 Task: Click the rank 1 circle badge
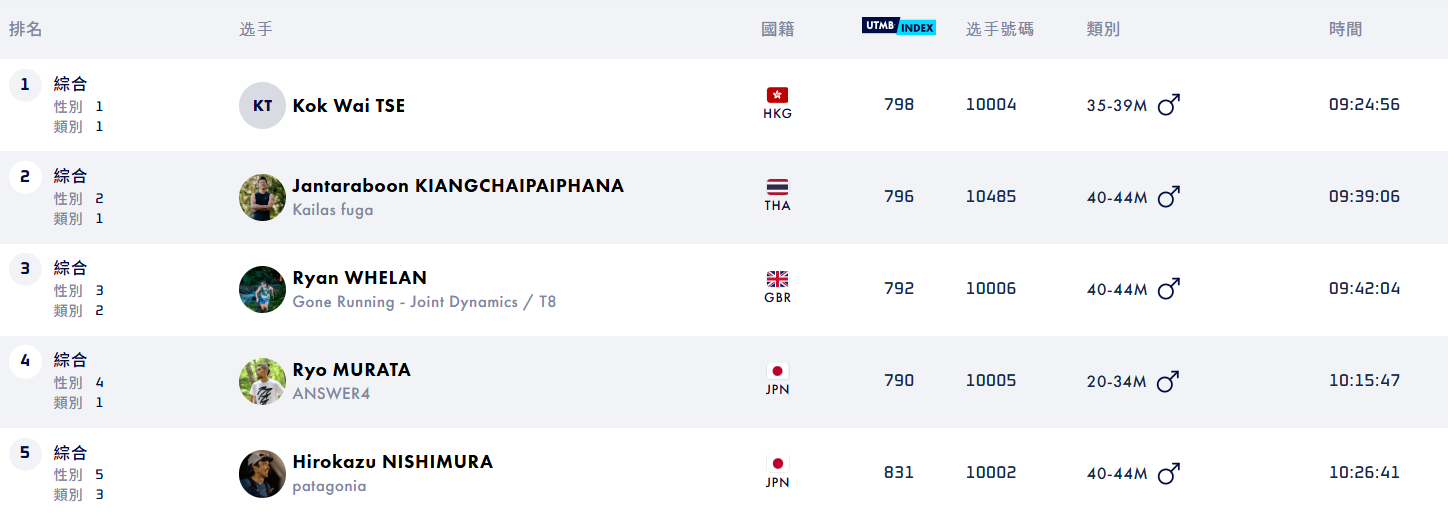pyautogui.click(x=25, y=85)
